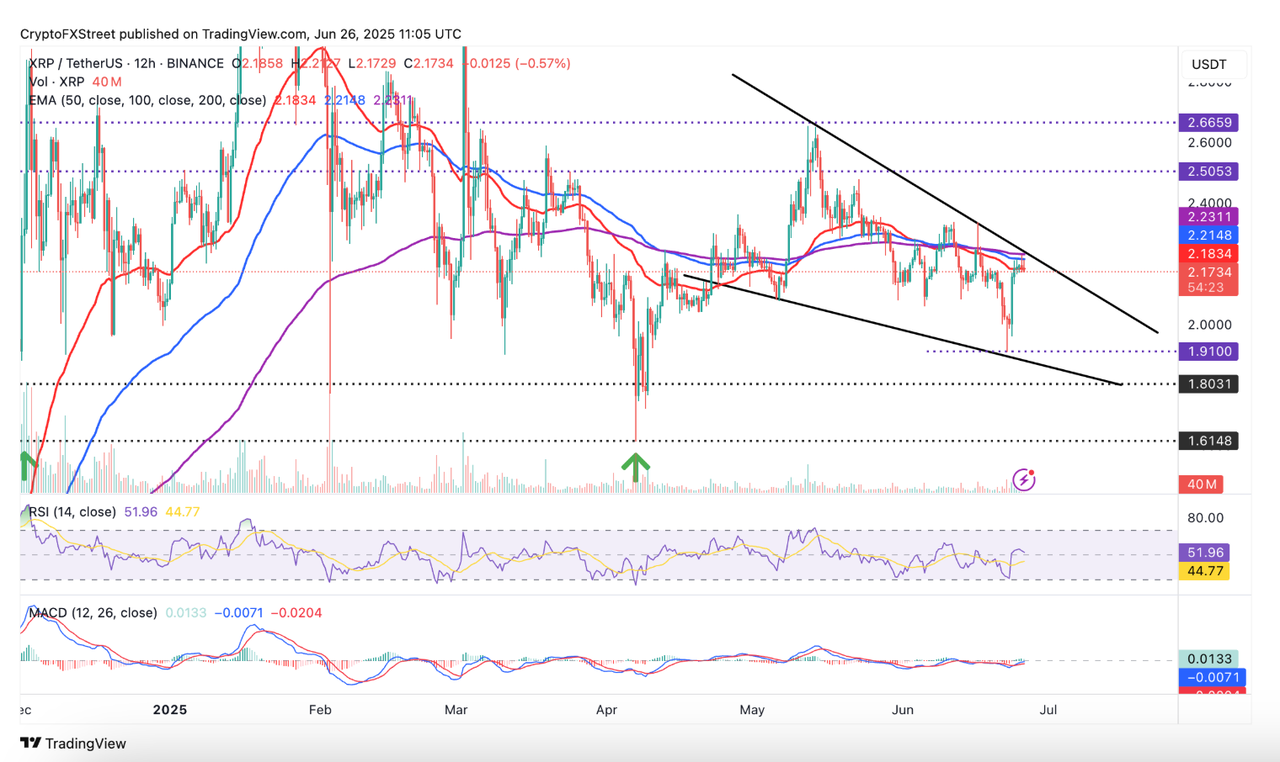The image size is (1280, 762).
Task: Click the TradingView logo at bottom left
Action: (x=73, y=743)
